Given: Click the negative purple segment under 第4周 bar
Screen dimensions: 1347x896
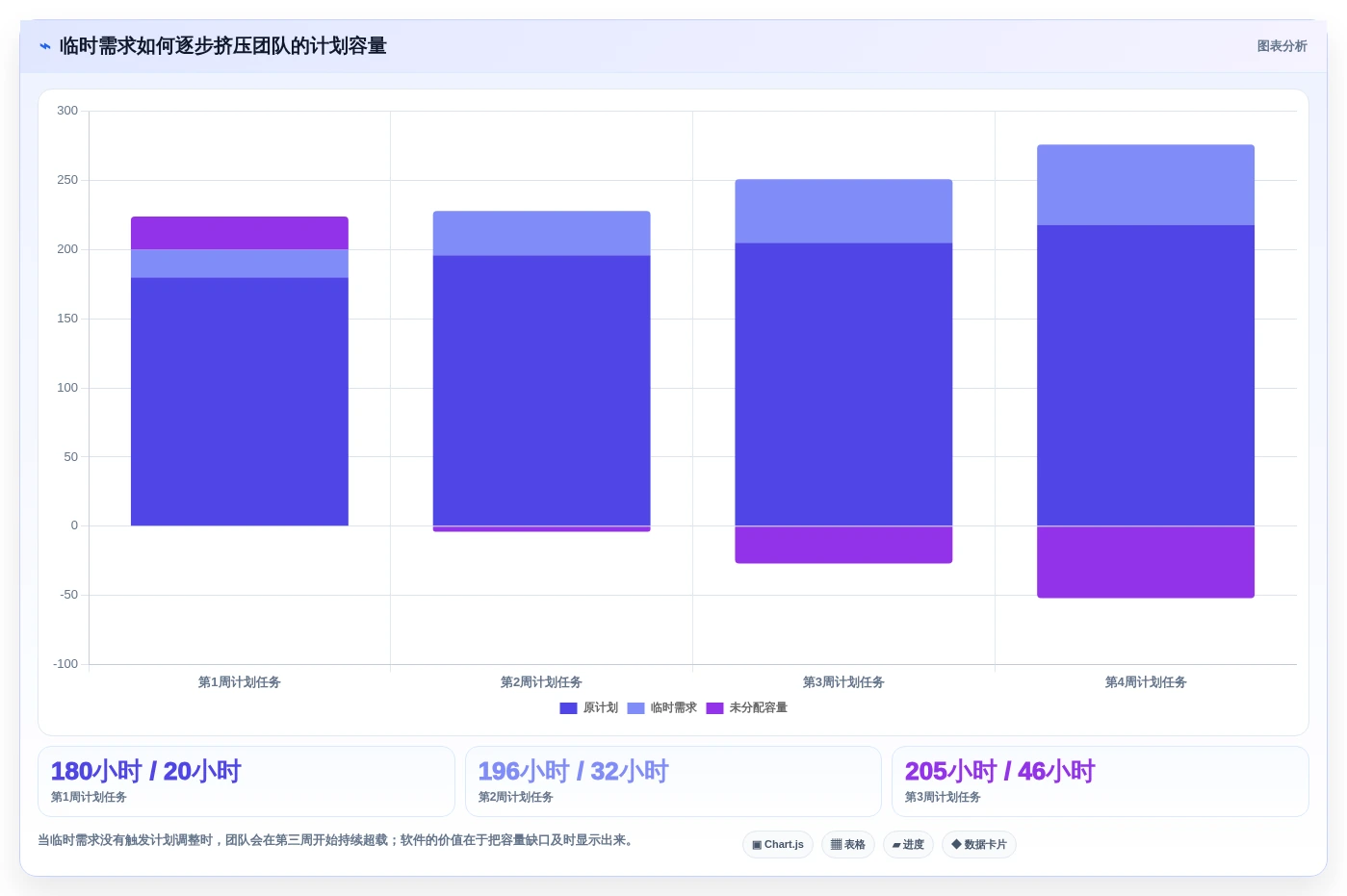Looking at the screenshot, I should tap(1146, 562).
